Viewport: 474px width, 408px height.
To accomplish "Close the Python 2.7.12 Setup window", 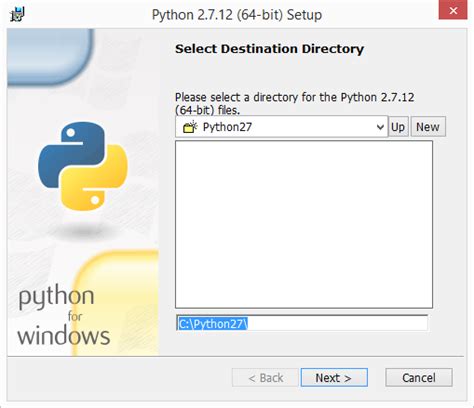I will pyautogui.click(x=453, y=10).
